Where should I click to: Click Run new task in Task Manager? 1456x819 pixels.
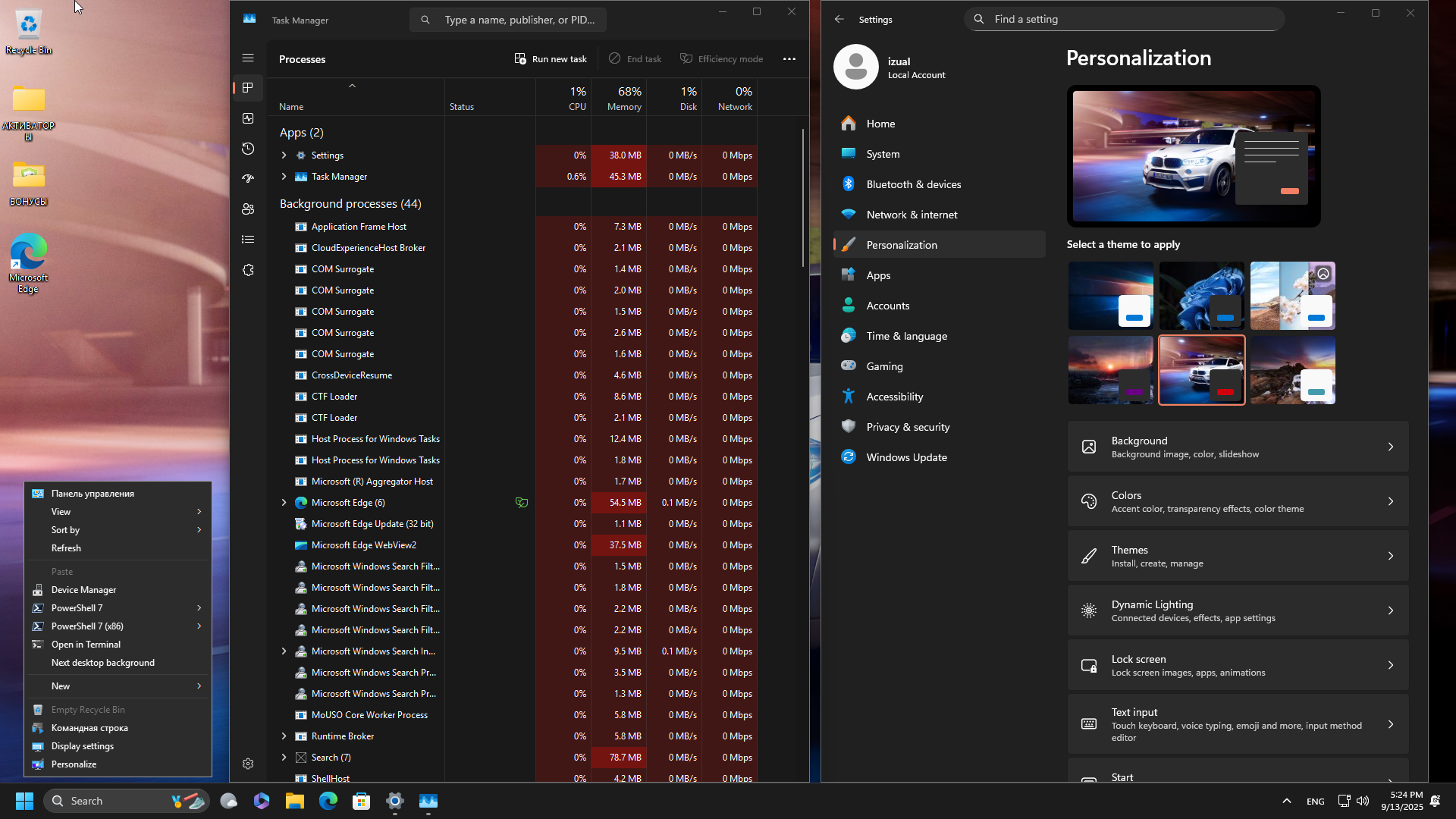coord(551,58)
